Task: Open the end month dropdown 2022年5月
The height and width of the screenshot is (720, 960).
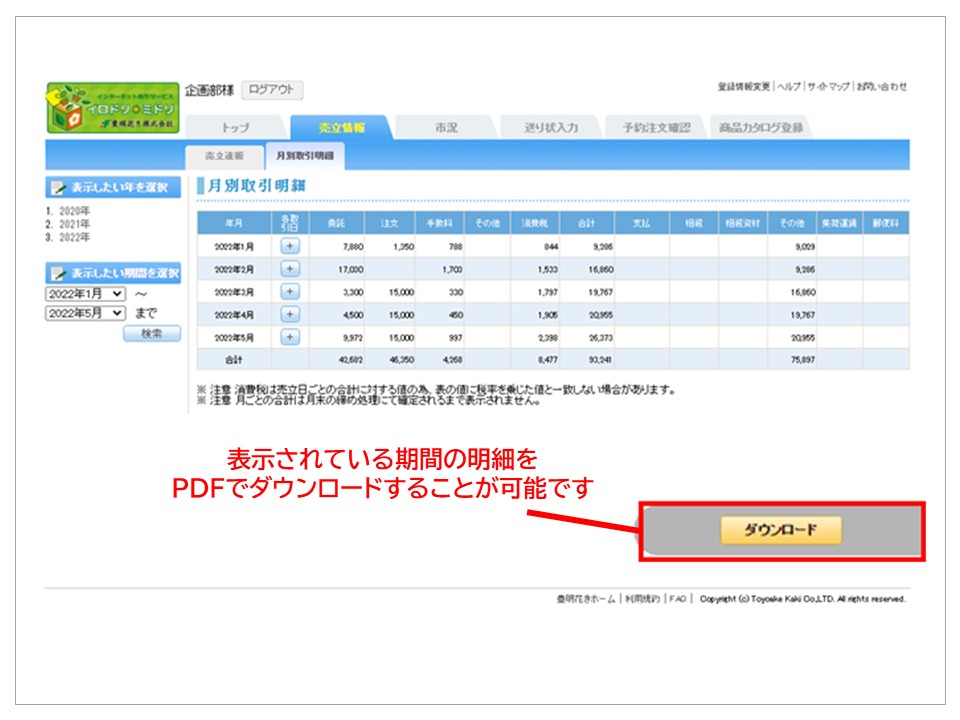Action: click(x=85, y=313)
